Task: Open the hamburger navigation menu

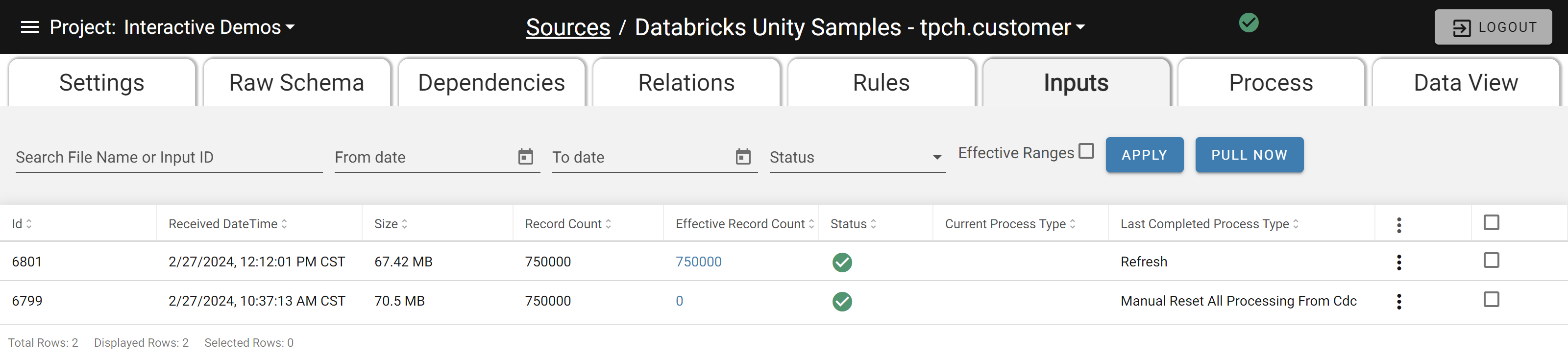Action: pyautogui.click(x=30, y=27)
